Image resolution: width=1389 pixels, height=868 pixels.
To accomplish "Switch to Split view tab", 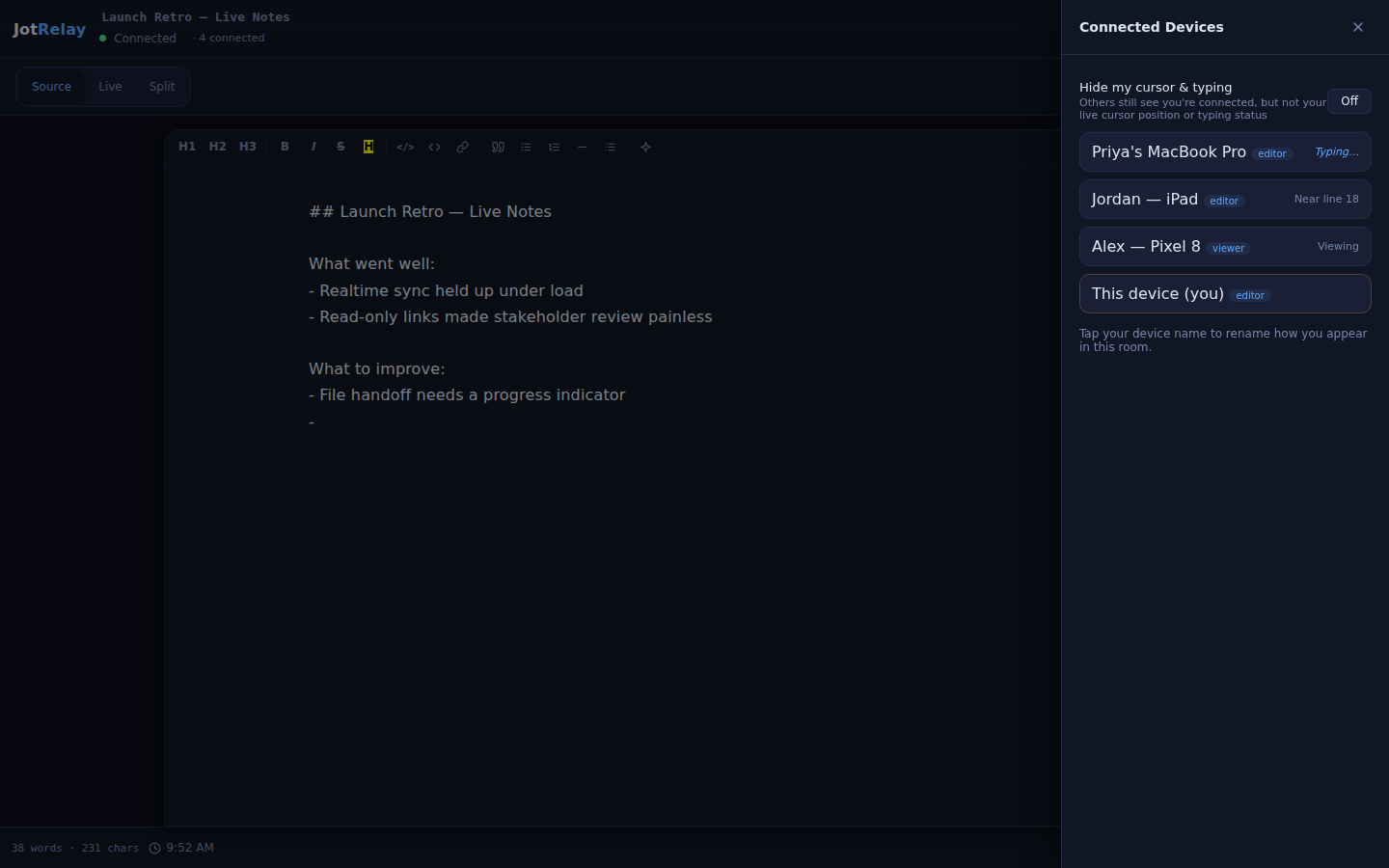I will (162, 87).
